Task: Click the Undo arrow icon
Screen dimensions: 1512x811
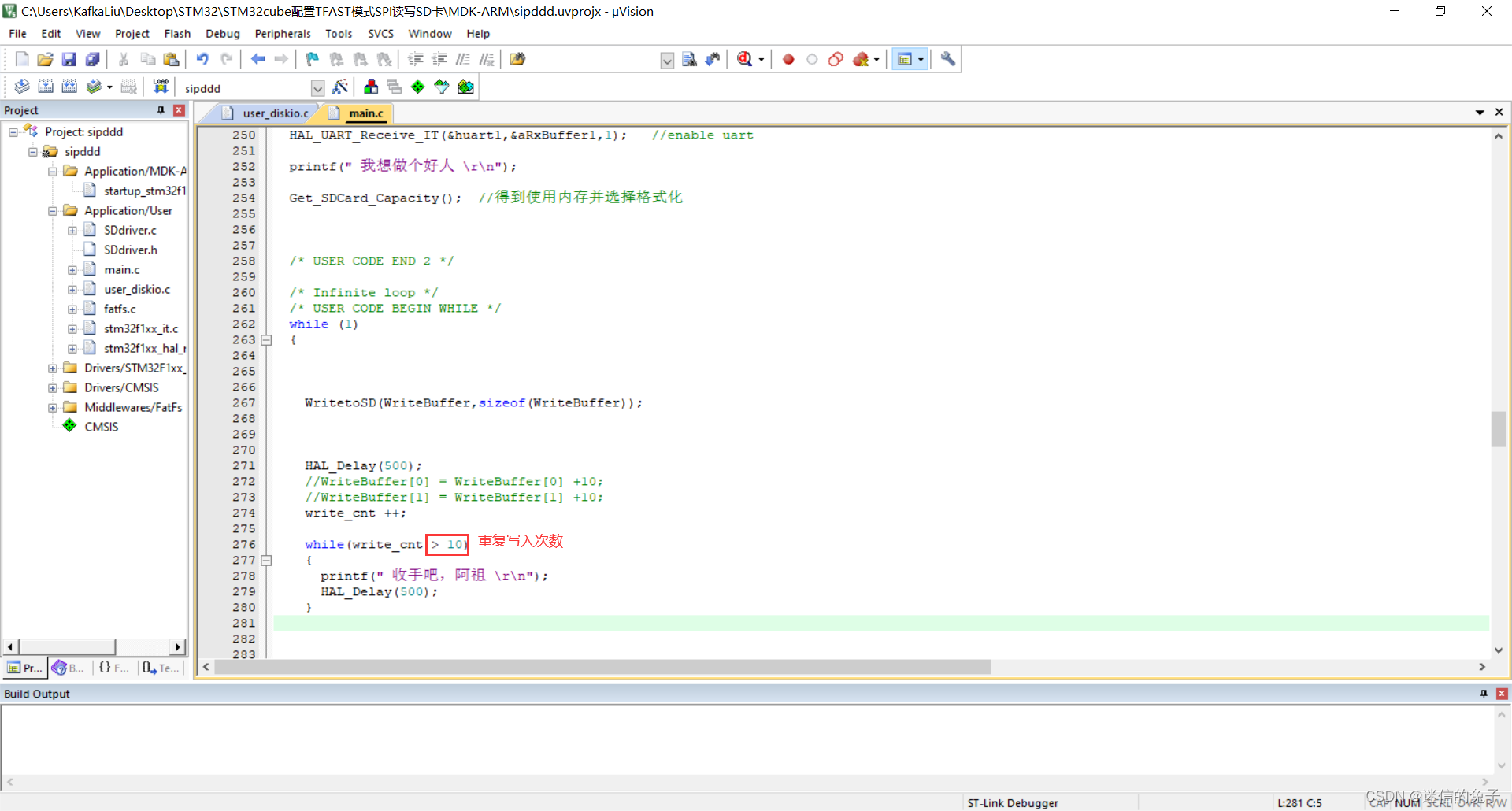Action: [202, 59]
